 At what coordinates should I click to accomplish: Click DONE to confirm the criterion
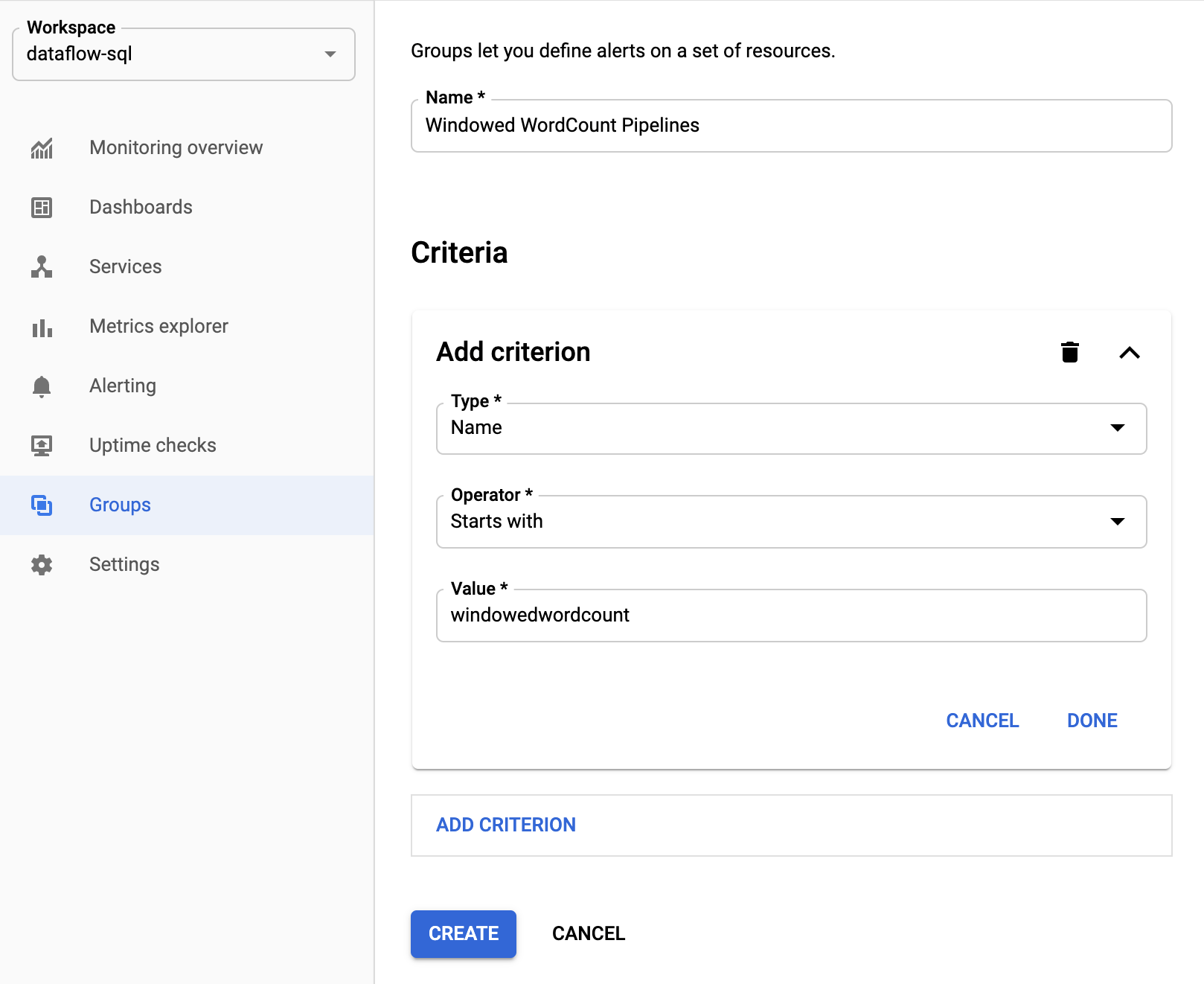1092,721
